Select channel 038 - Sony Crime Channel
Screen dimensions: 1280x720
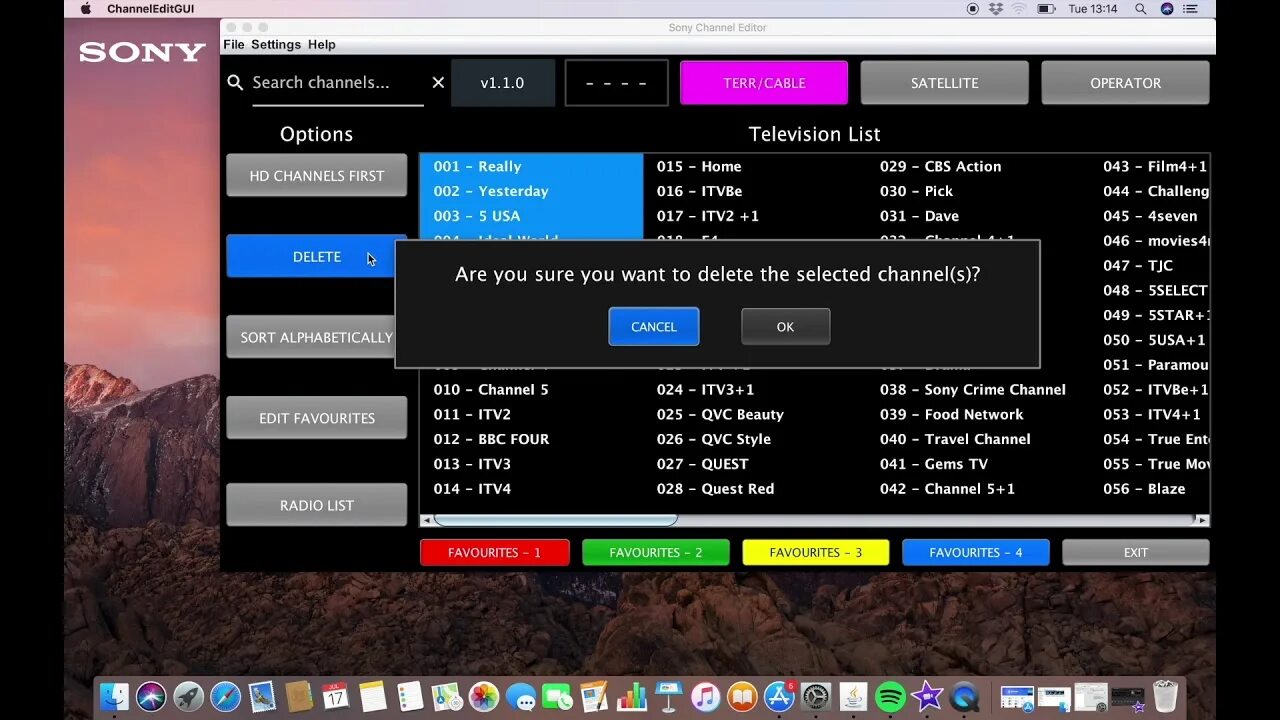972,390
